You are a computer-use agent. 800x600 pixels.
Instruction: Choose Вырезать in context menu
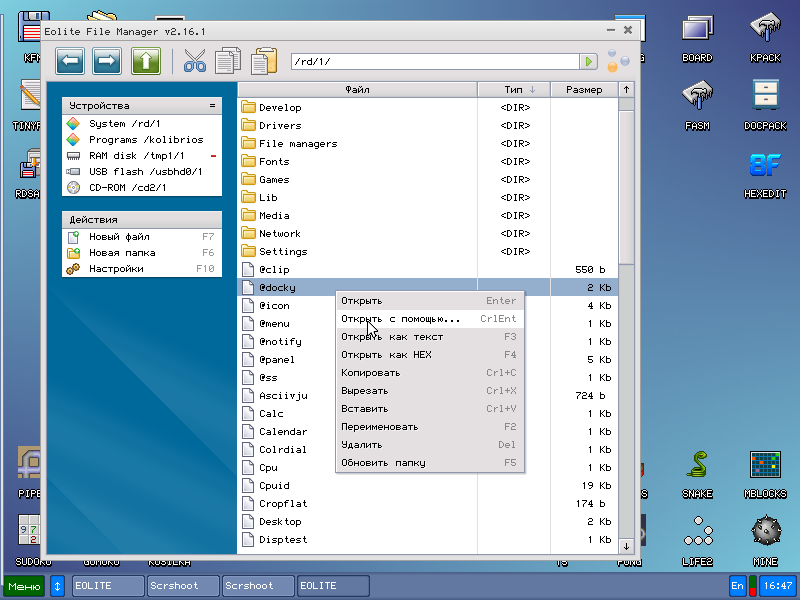430,391
